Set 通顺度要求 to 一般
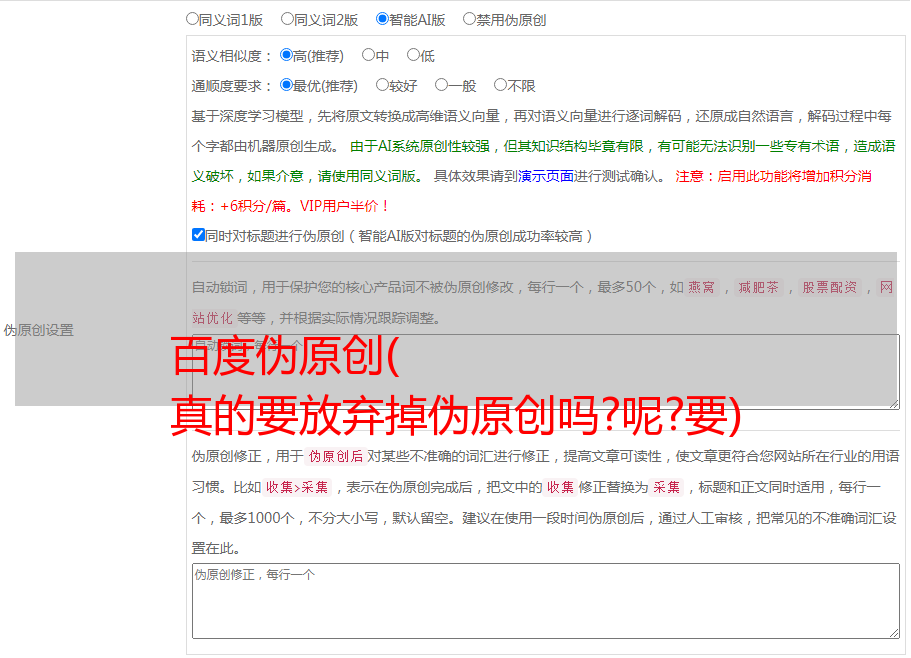The height and width of the screenshot is (658, 911). (x=441, y=85)
